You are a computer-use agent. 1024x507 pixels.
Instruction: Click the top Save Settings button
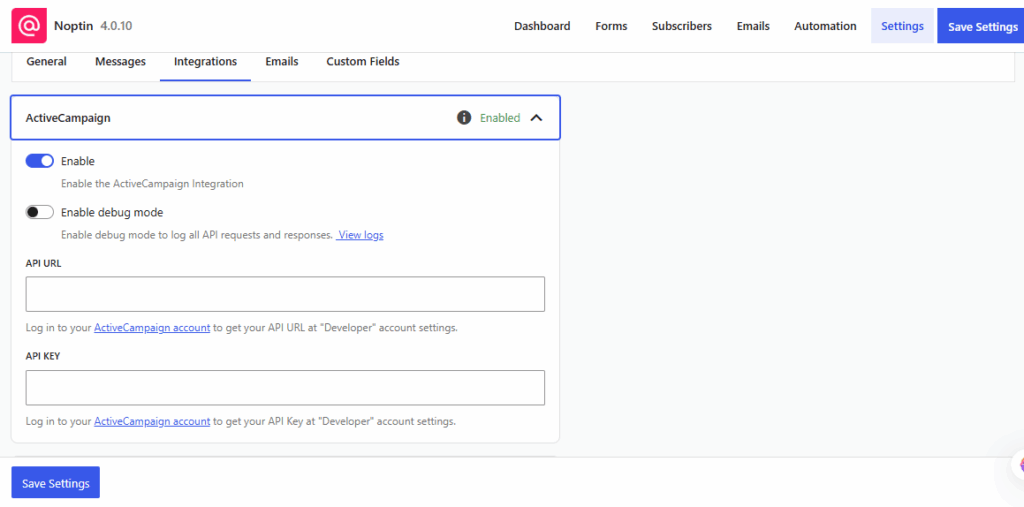(x=982, y=27)
